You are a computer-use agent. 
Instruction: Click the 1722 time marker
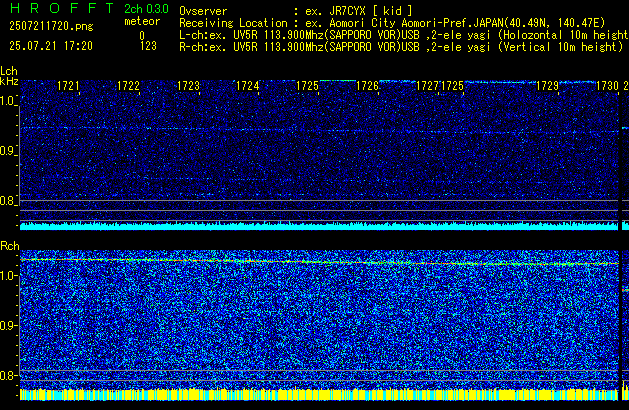[x=128, y=86]
